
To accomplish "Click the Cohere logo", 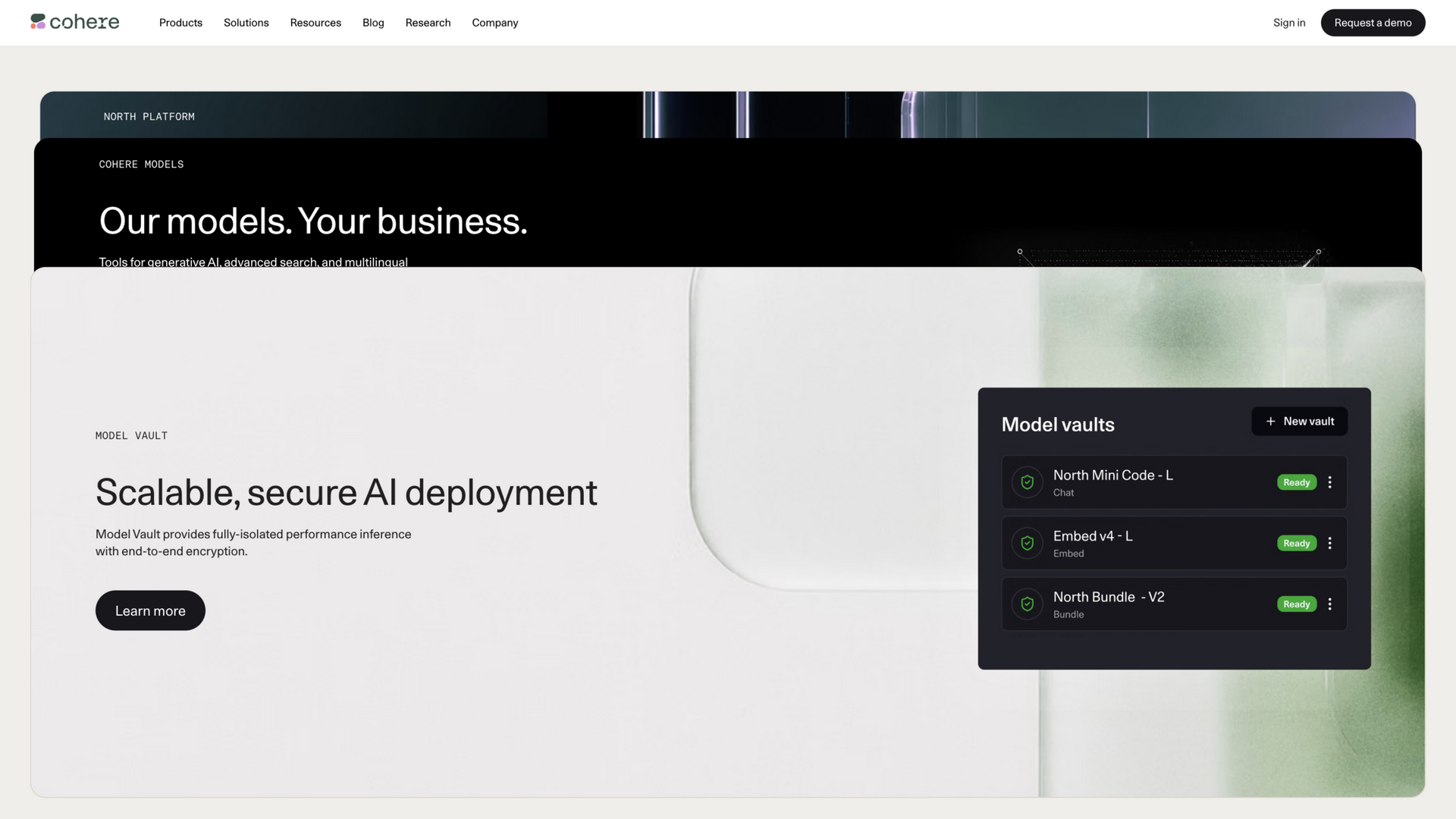I will (x=74, y=22).
